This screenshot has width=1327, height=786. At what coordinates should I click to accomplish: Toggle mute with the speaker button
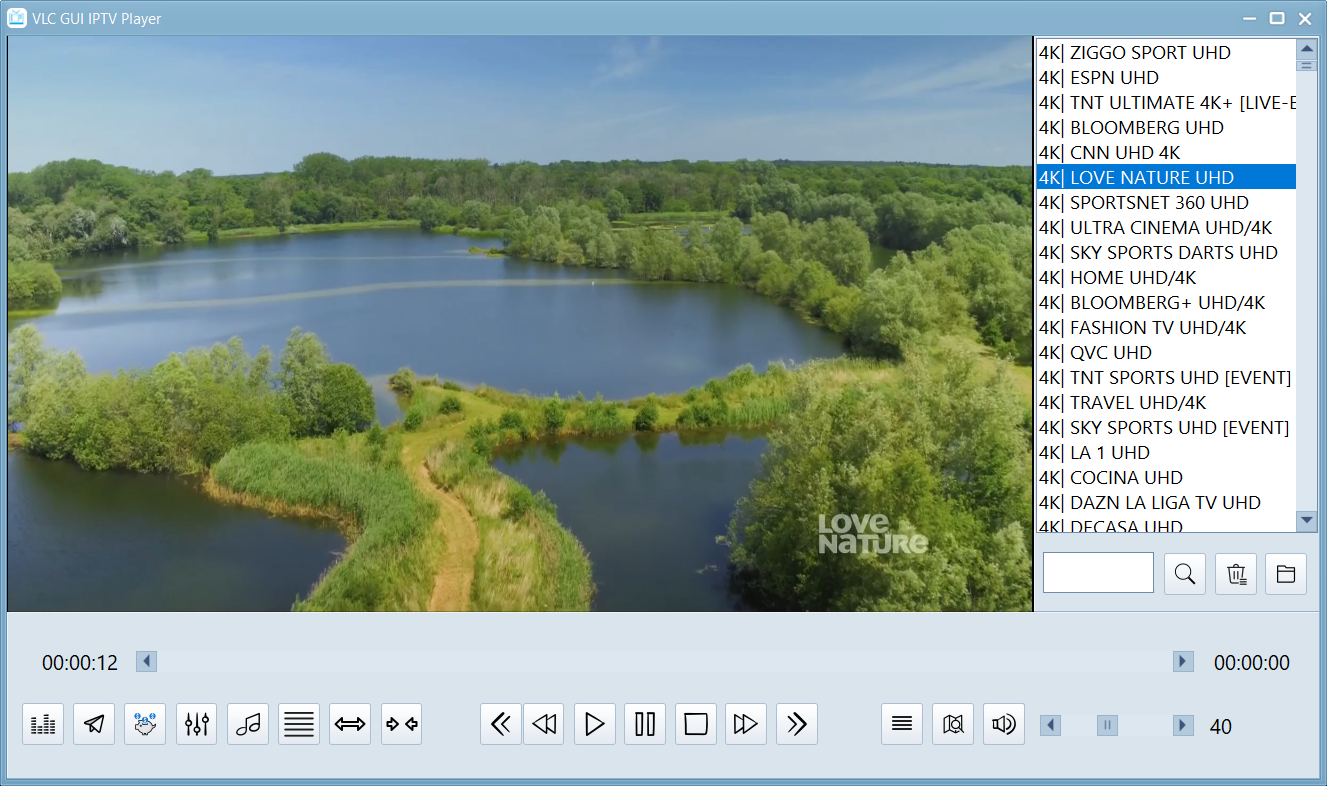1004,724
